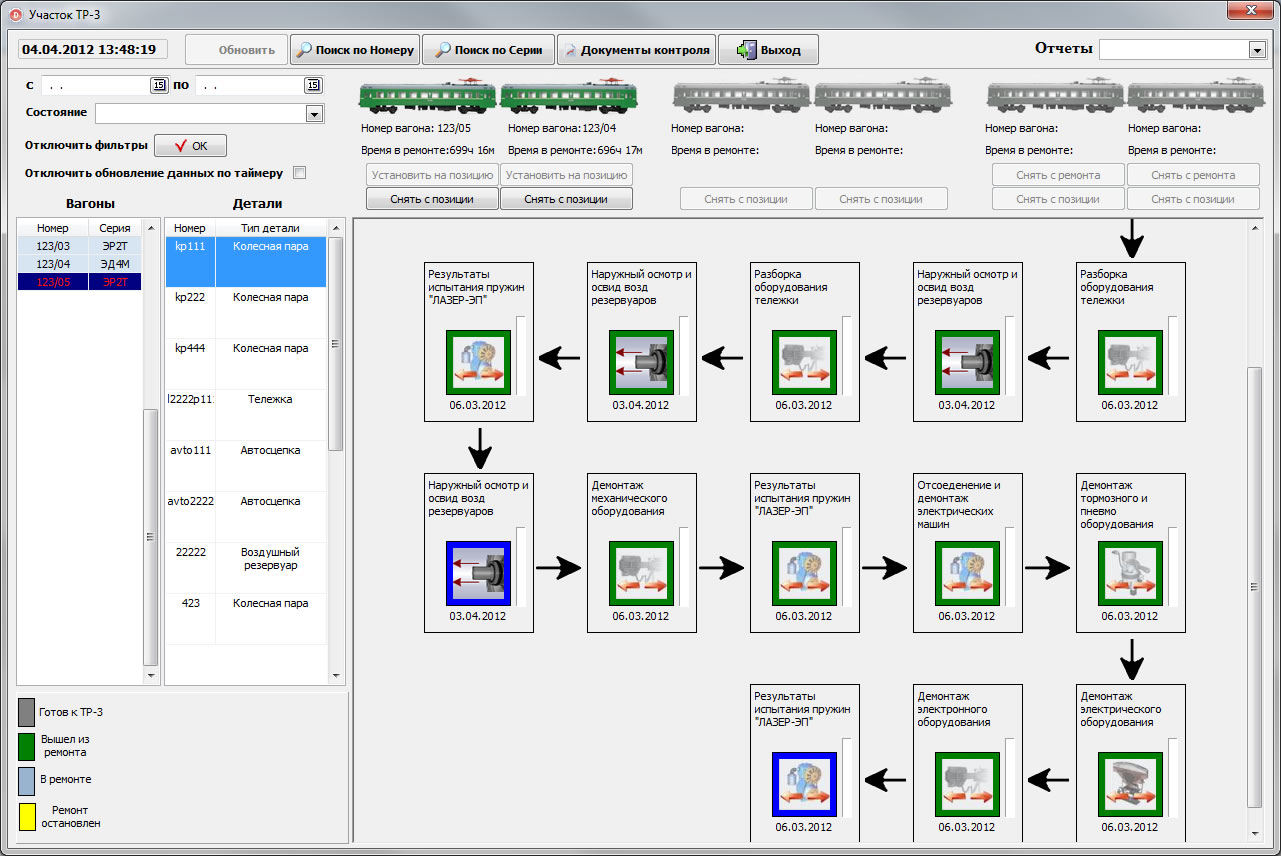This screenshot has height=856, width=1281.
Task: Click the 'Отсоединение и демонтаж электрических машин' icon
Action: point(967,573)
